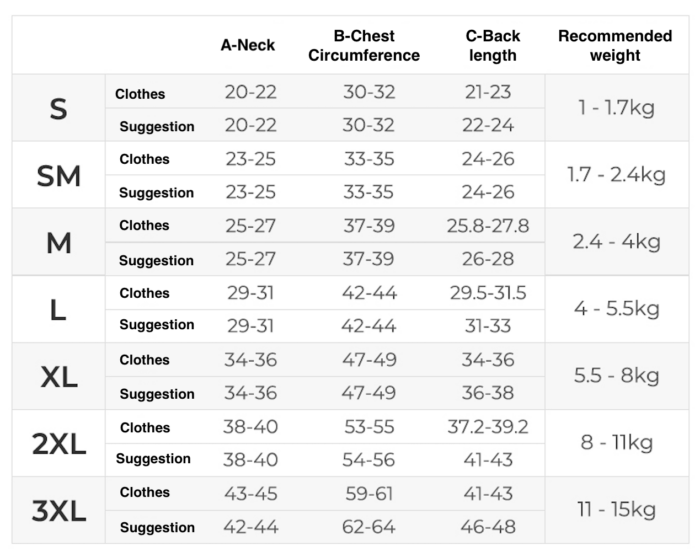700x557 pixels.
Task: Select the M size label
Action: pyautogui.click(x=58, y=243)
